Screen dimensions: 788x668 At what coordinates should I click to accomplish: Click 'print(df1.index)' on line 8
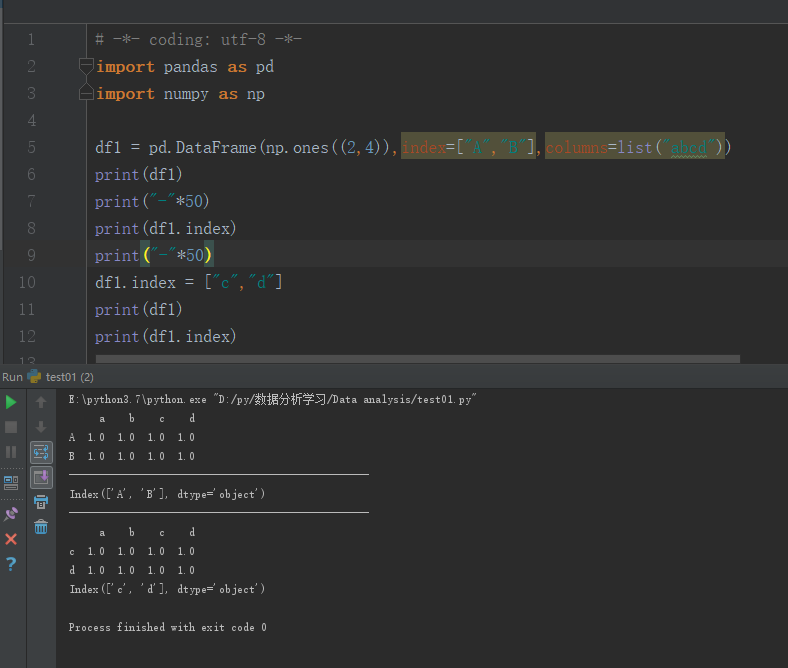coord(166,229)
